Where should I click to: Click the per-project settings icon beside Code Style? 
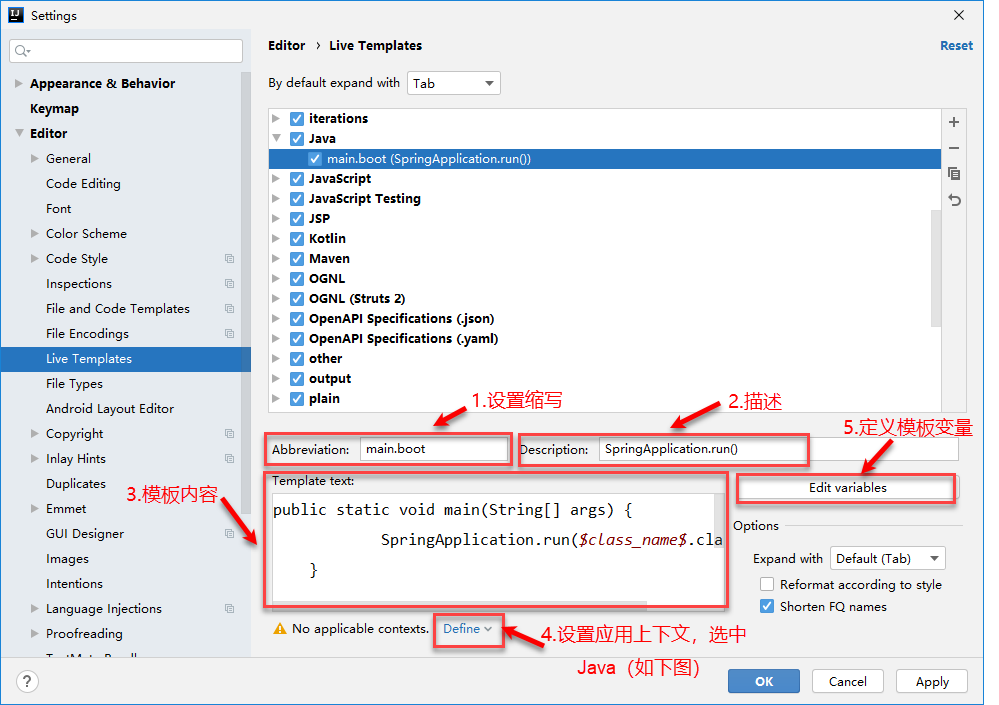point(229,259)
